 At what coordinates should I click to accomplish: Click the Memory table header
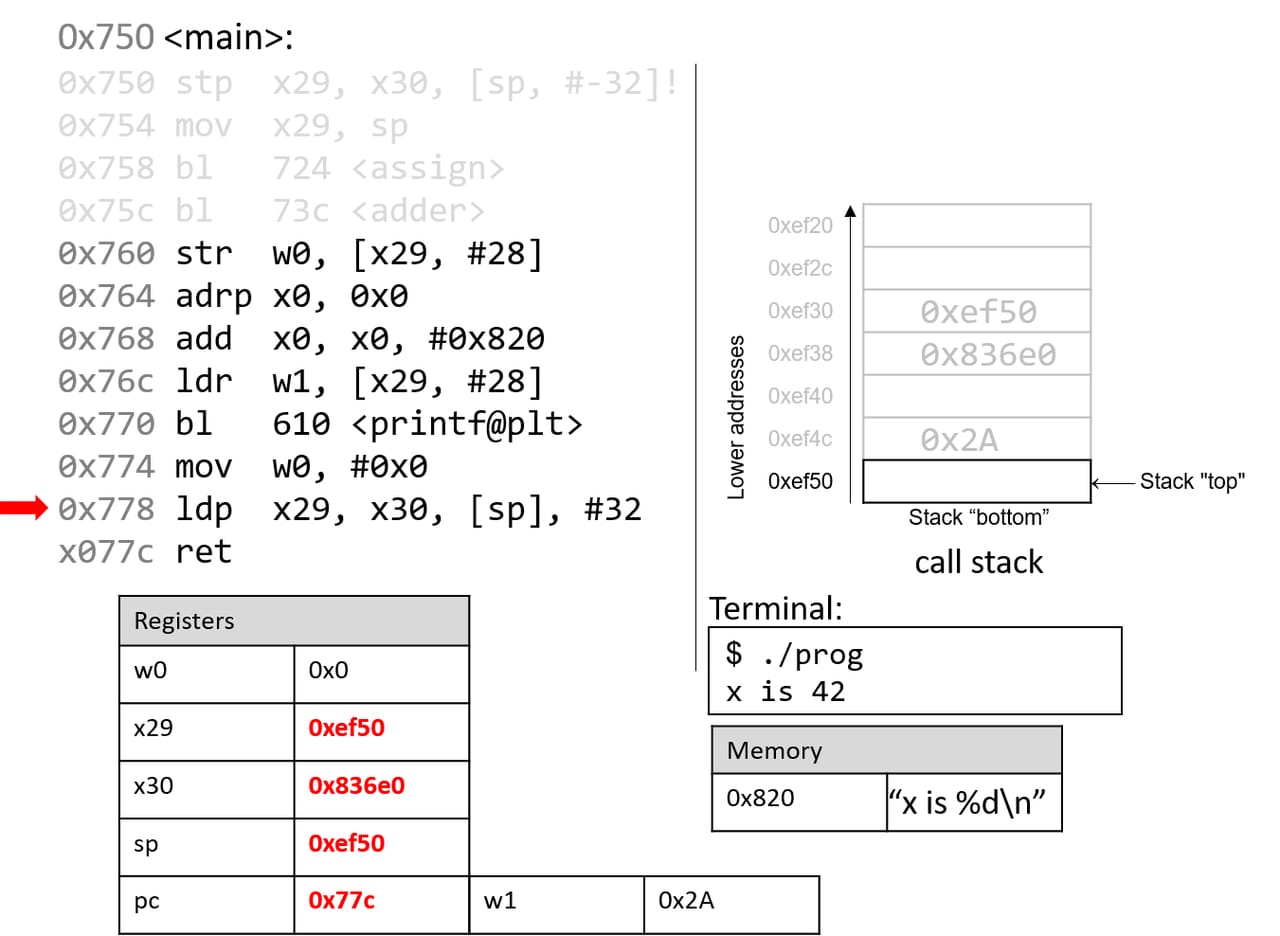(886, 750)
